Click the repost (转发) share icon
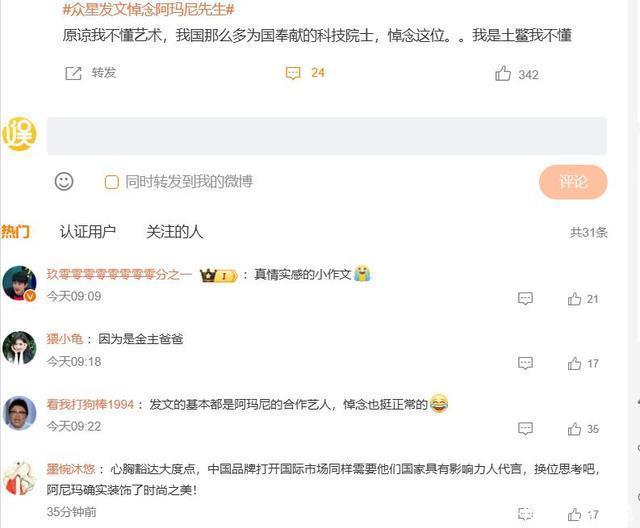The width and height of the screenshot is (640, 528). pyautogui.click(x=73, y=73)
